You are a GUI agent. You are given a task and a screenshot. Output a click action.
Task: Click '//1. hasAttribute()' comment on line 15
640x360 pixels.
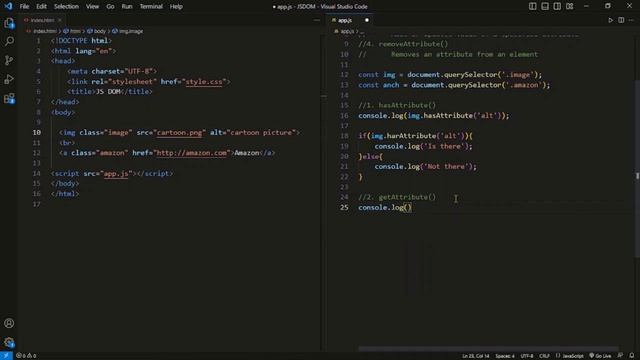click(397, 105)
